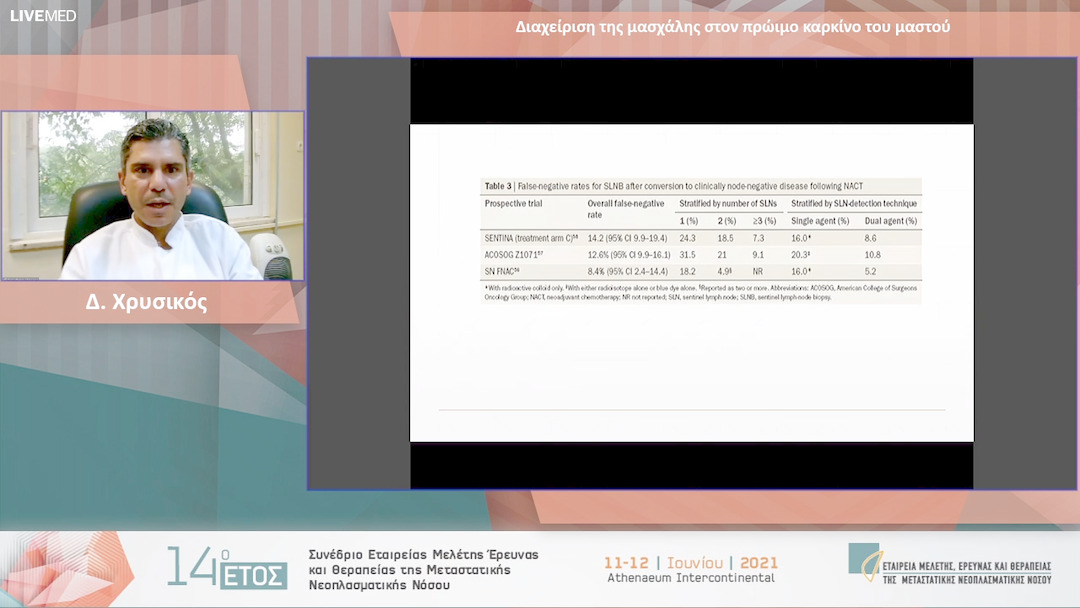The image size is (1080, 608).
Task: Click the society emblem beside ΕΤΑΙΡΕΙΑ ΜΕΛΕΤΗΣ text
Action: pyautogui.click(x=863, y=558)
